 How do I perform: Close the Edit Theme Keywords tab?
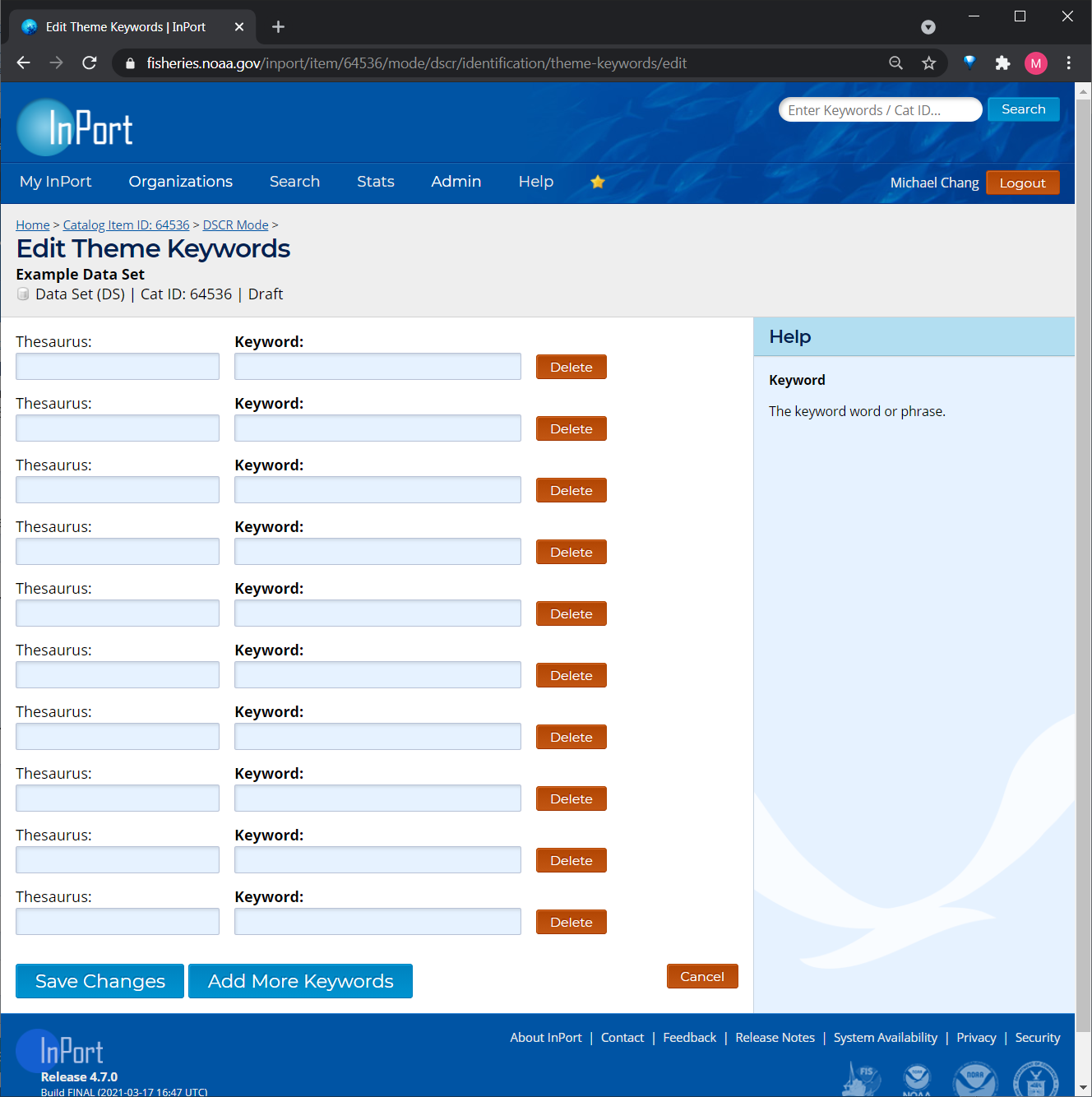pyautogui.click(x=239, y=27)
